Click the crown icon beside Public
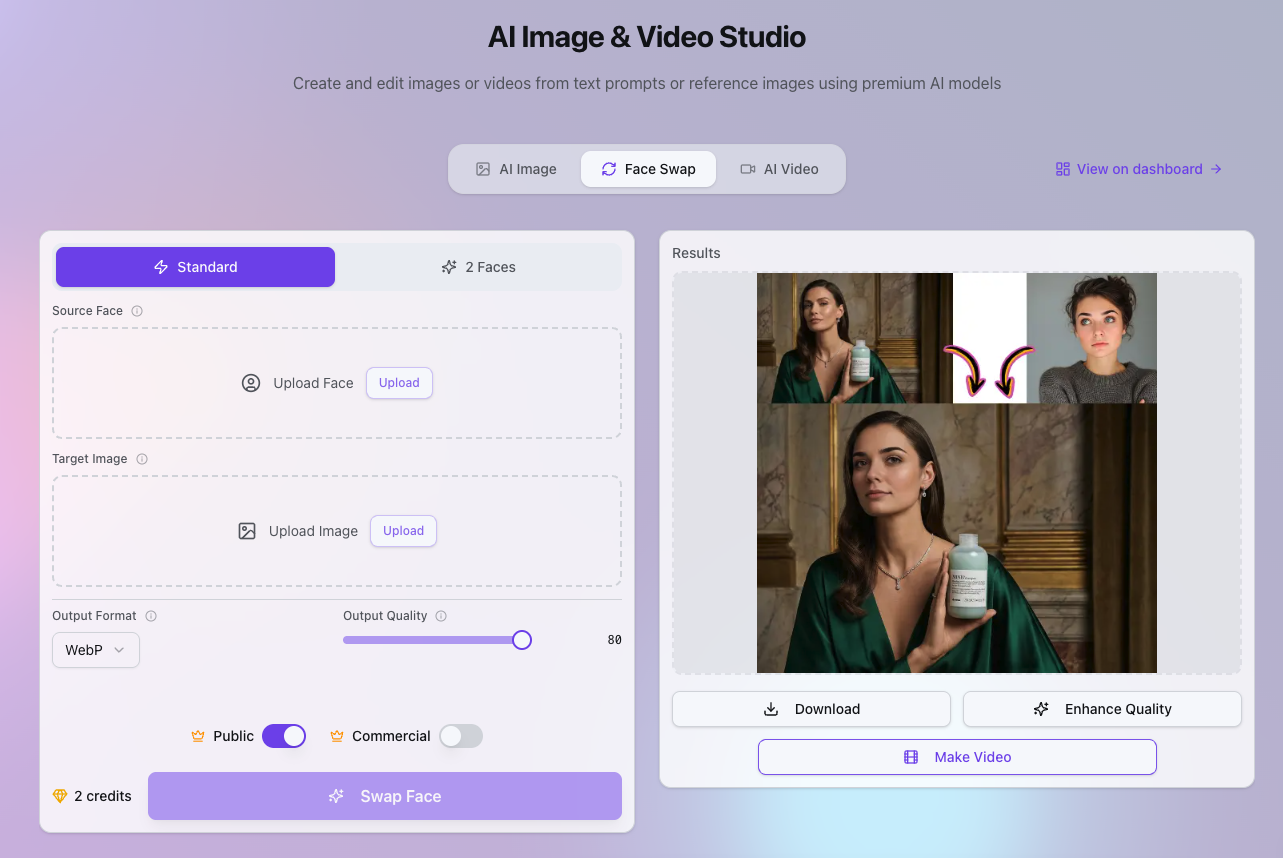Viewport: 1283px width, 858px height. pos(198,736)
